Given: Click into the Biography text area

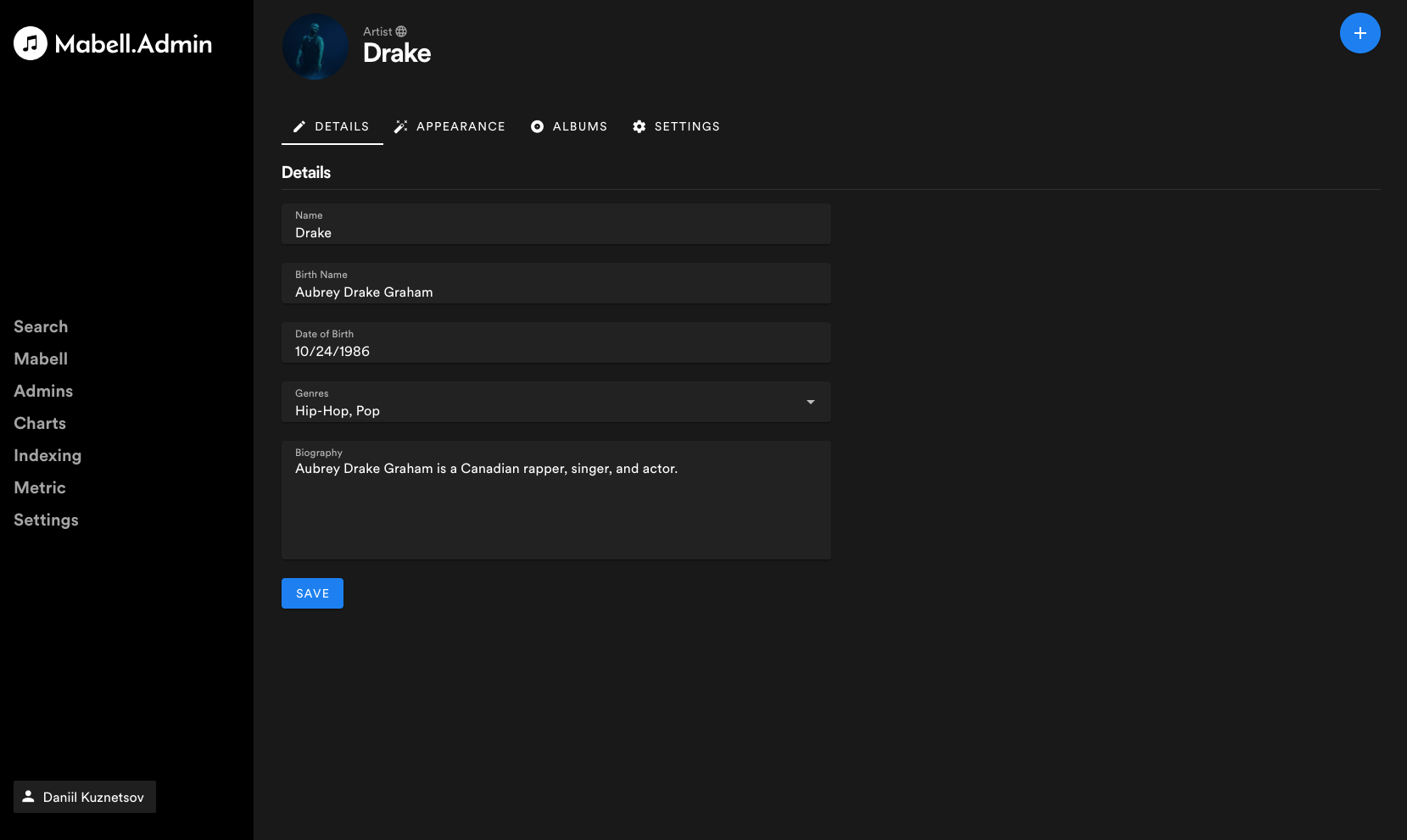Looking at the screenshot, I should click(x=556, y=507).
